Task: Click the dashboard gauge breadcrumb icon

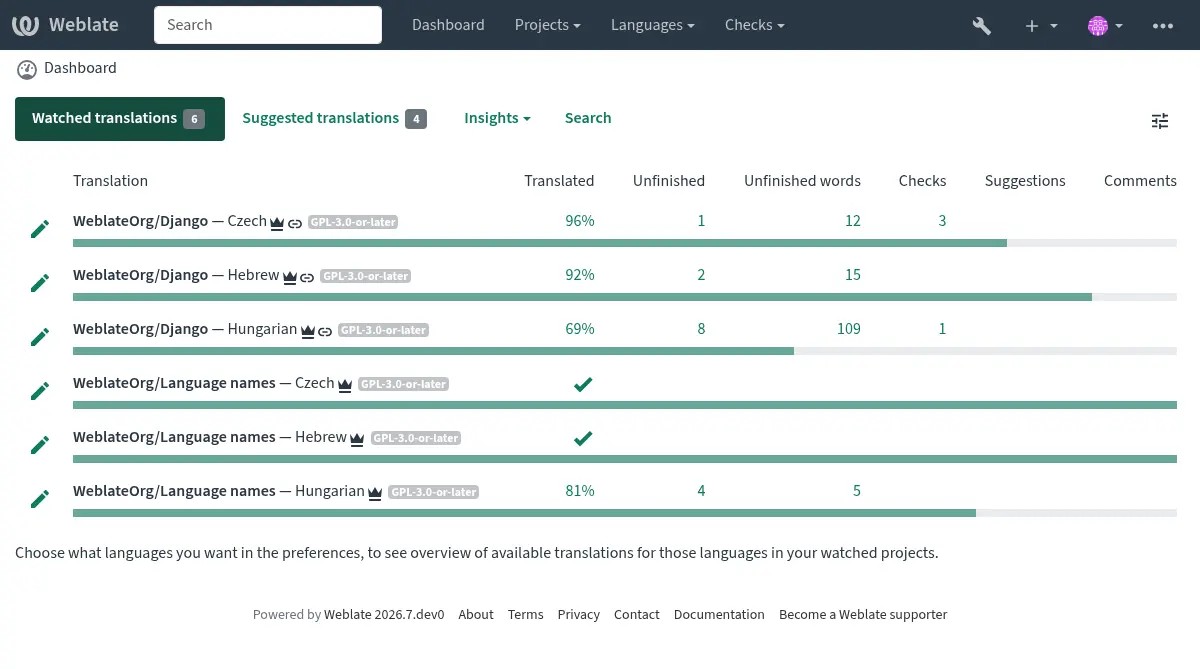Action: [x=26, y=69]
